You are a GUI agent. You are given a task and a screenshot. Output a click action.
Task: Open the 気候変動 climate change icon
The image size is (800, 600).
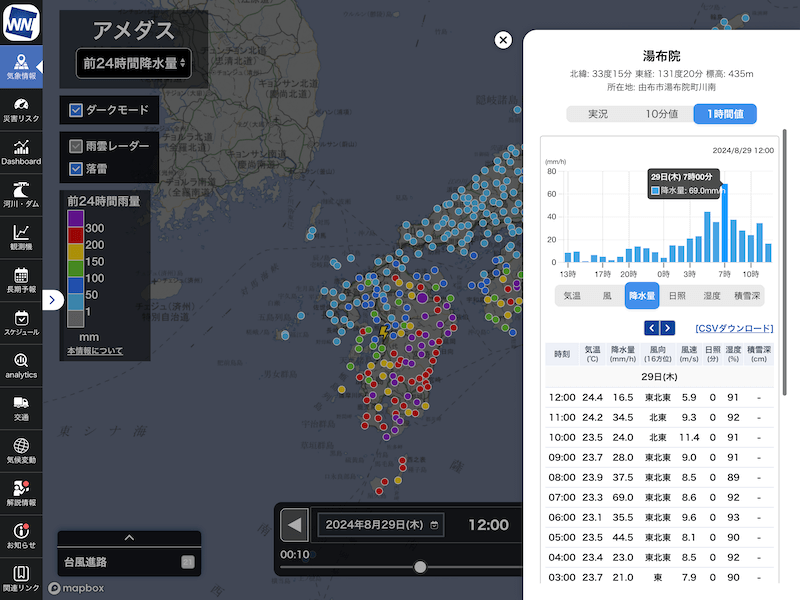click(x=21, y=451)
